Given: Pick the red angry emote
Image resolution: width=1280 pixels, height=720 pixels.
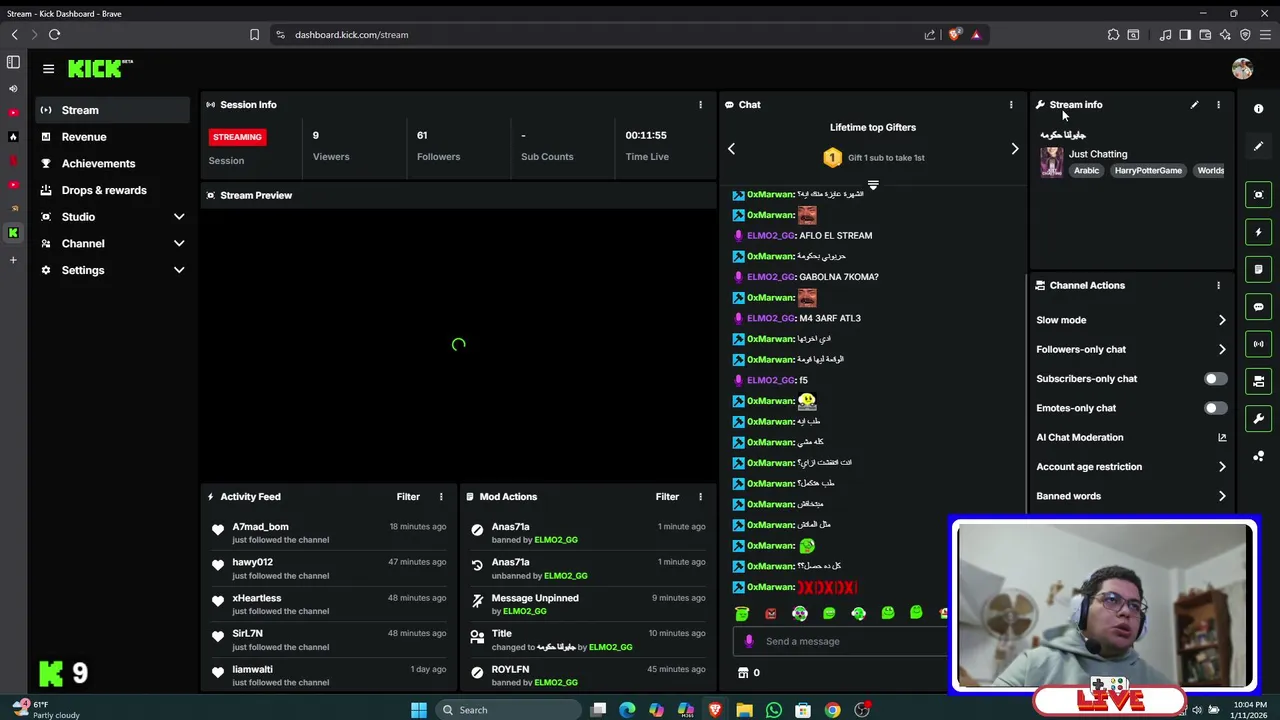Looking at the screenshot, I should click(771, 613).
